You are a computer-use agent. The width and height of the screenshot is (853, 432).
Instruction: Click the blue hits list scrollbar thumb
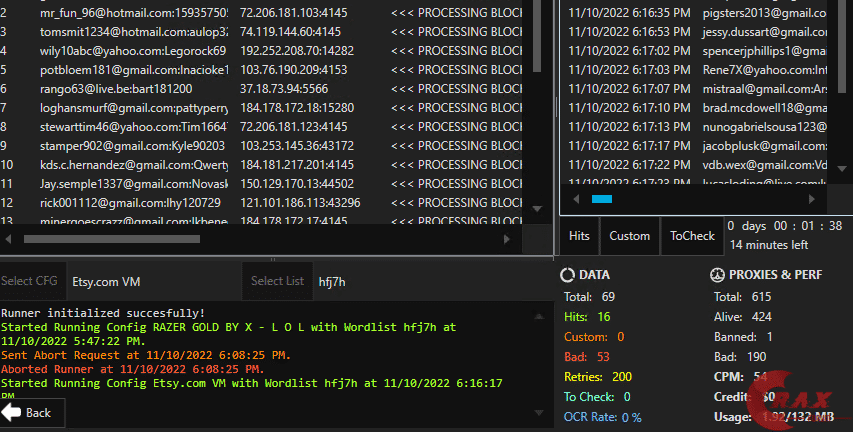(602, 199)
